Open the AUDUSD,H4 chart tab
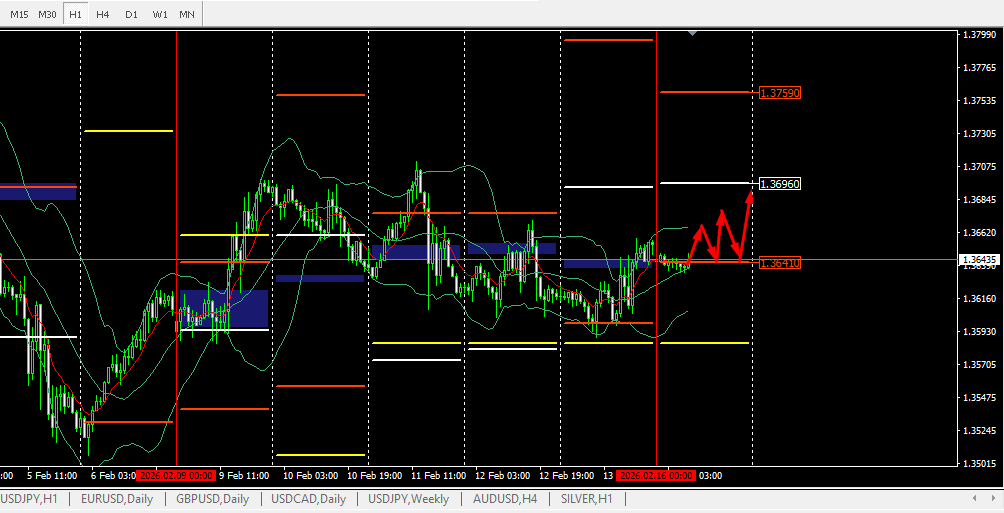 [505, 499]
